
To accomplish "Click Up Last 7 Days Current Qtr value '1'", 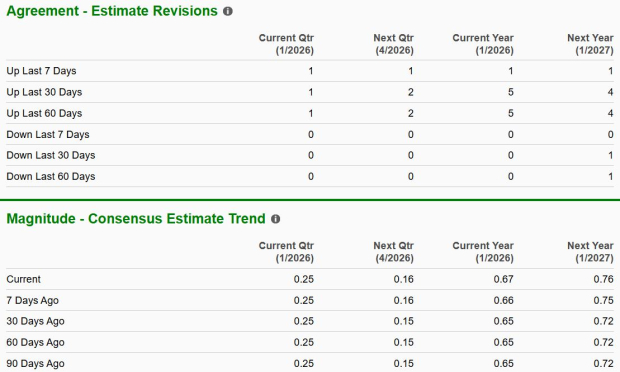I will coord(311,71).
